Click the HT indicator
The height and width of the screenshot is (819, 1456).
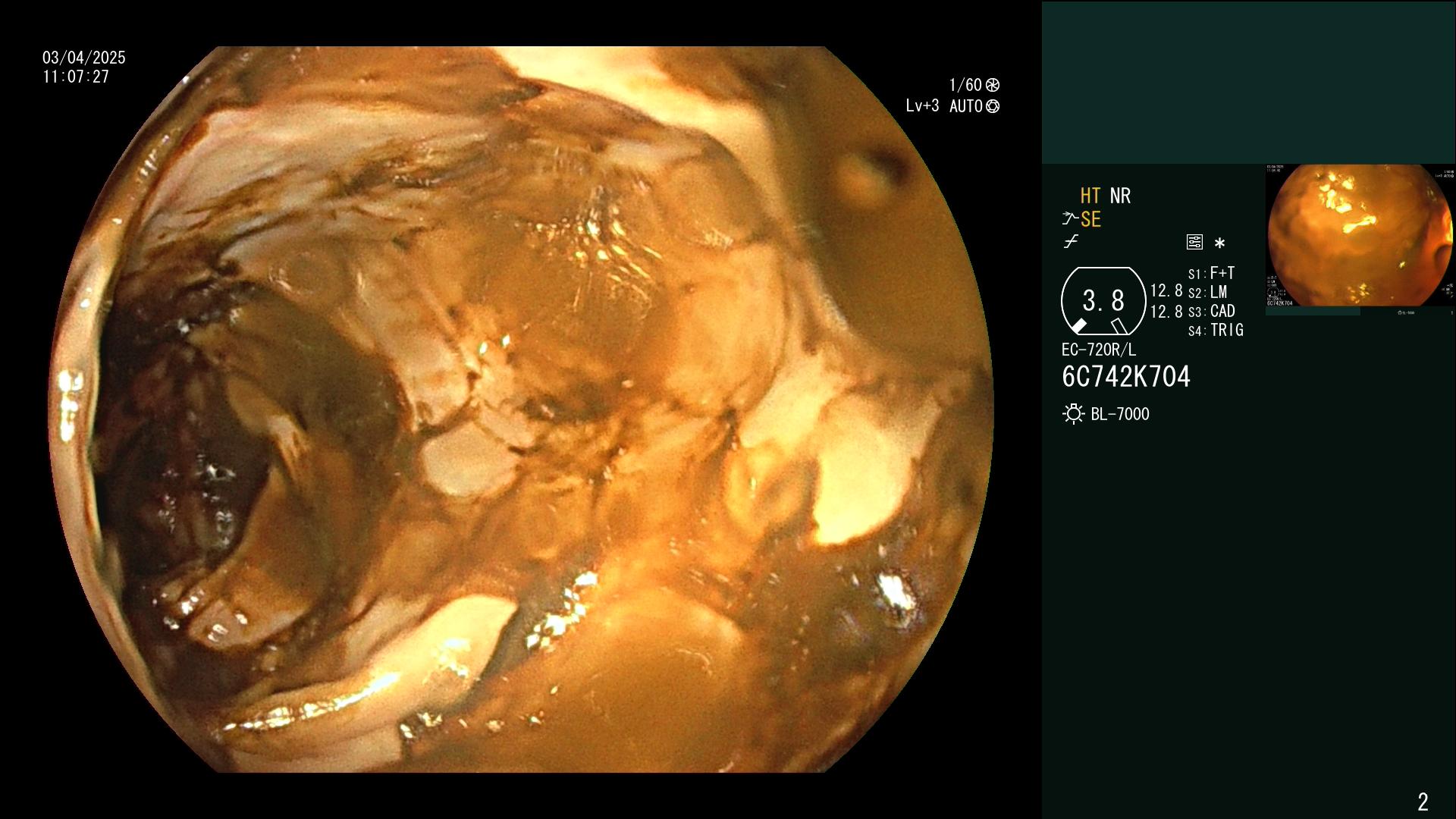(1090, 196)
